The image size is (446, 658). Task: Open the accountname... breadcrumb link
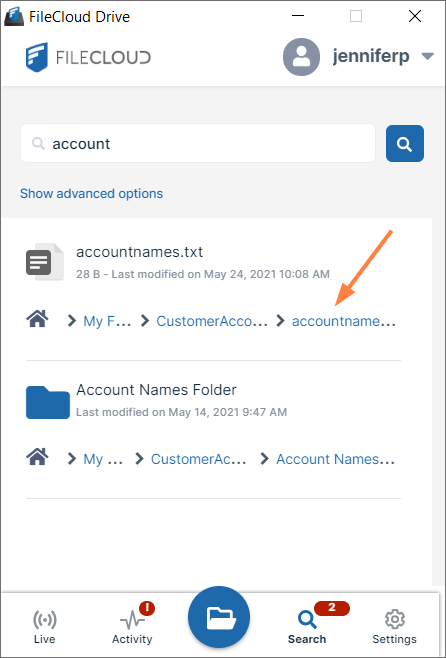(343, 321)
